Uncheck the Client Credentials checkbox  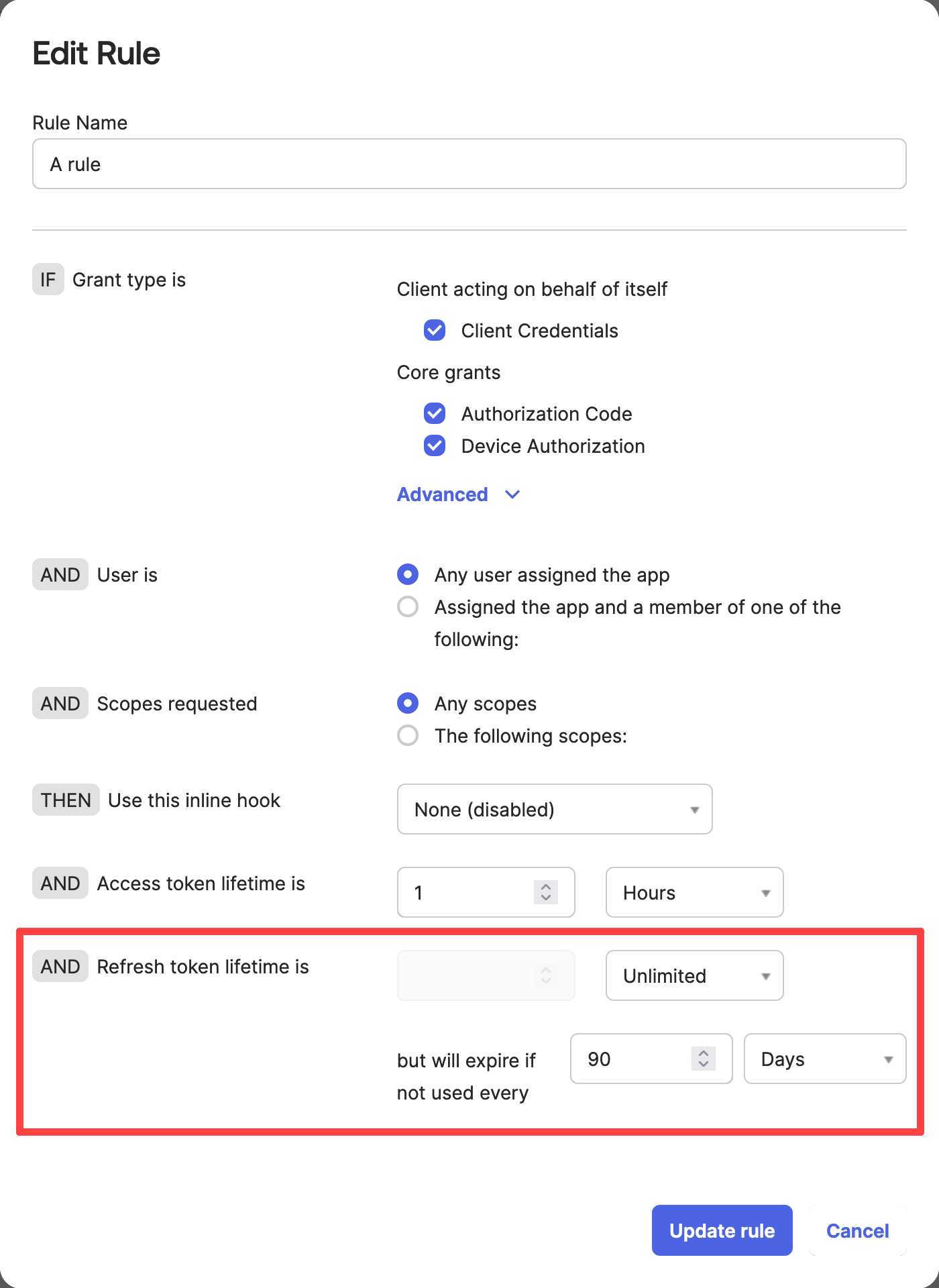435,330
